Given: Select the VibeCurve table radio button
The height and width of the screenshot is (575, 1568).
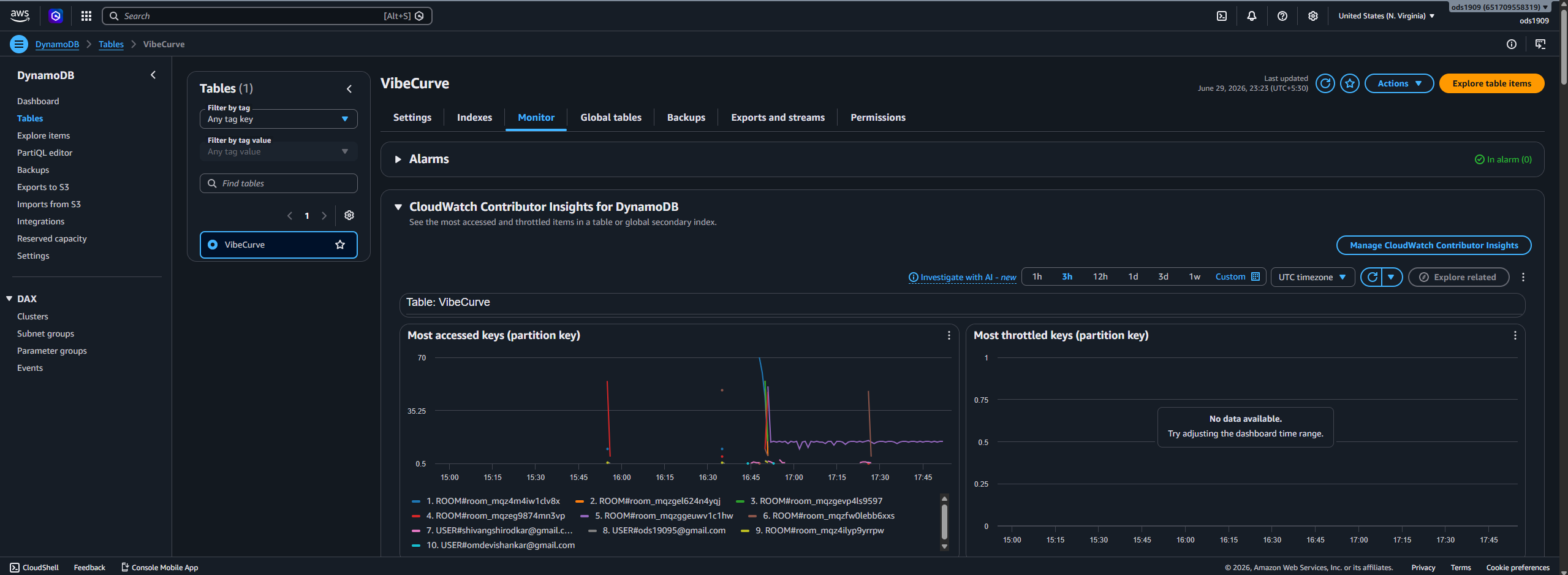Looking at the screenshot, I should click(x=213, y=245).
